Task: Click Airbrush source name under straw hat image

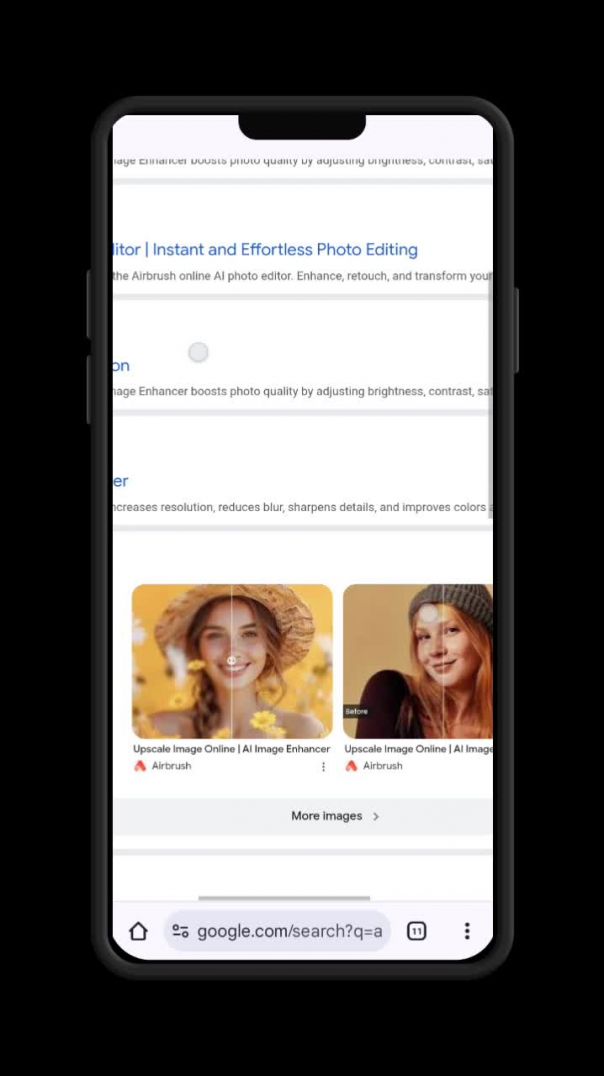Action: [x=171, y=766]
